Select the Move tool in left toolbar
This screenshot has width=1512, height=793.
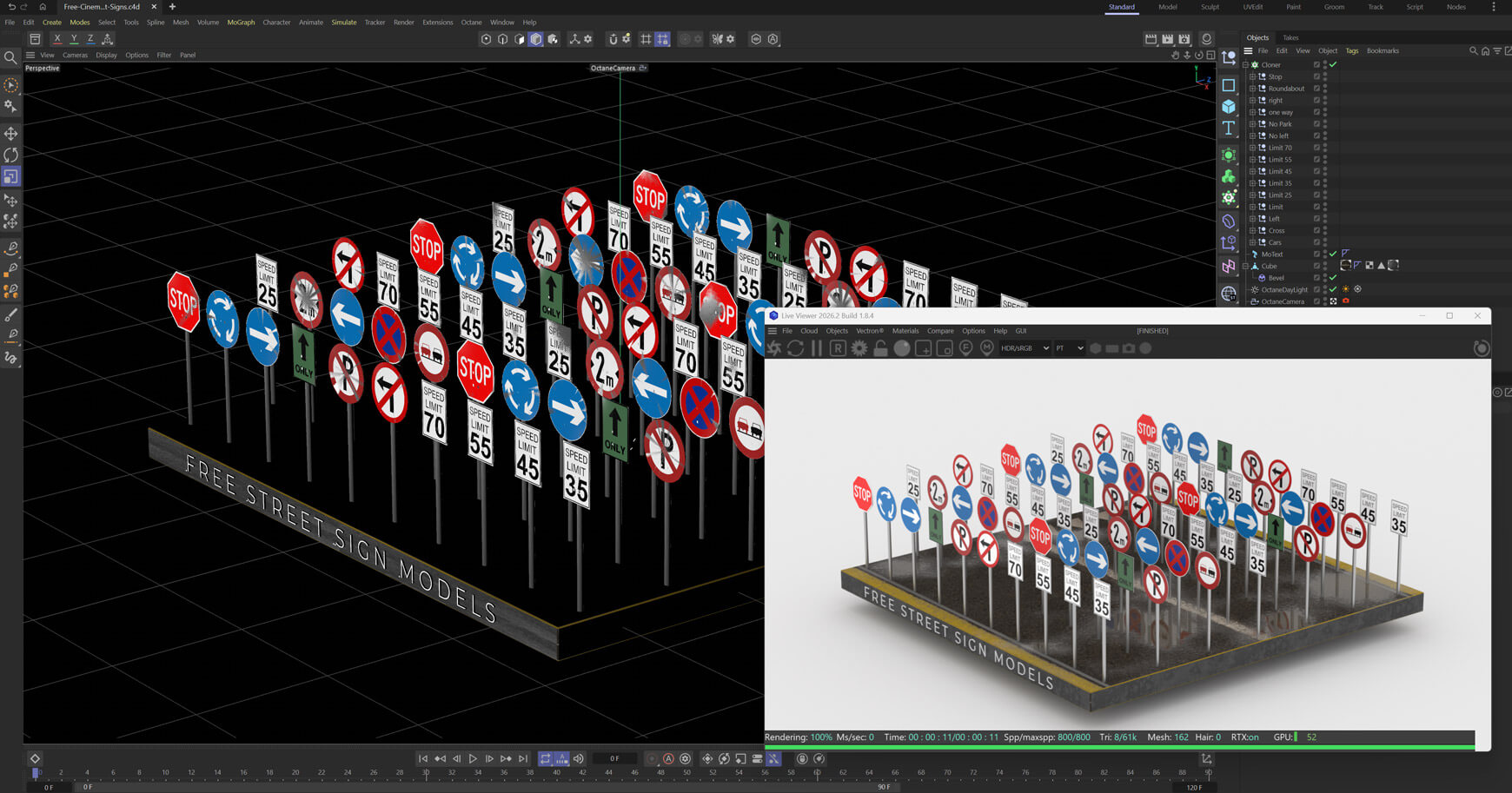point(11,134)
